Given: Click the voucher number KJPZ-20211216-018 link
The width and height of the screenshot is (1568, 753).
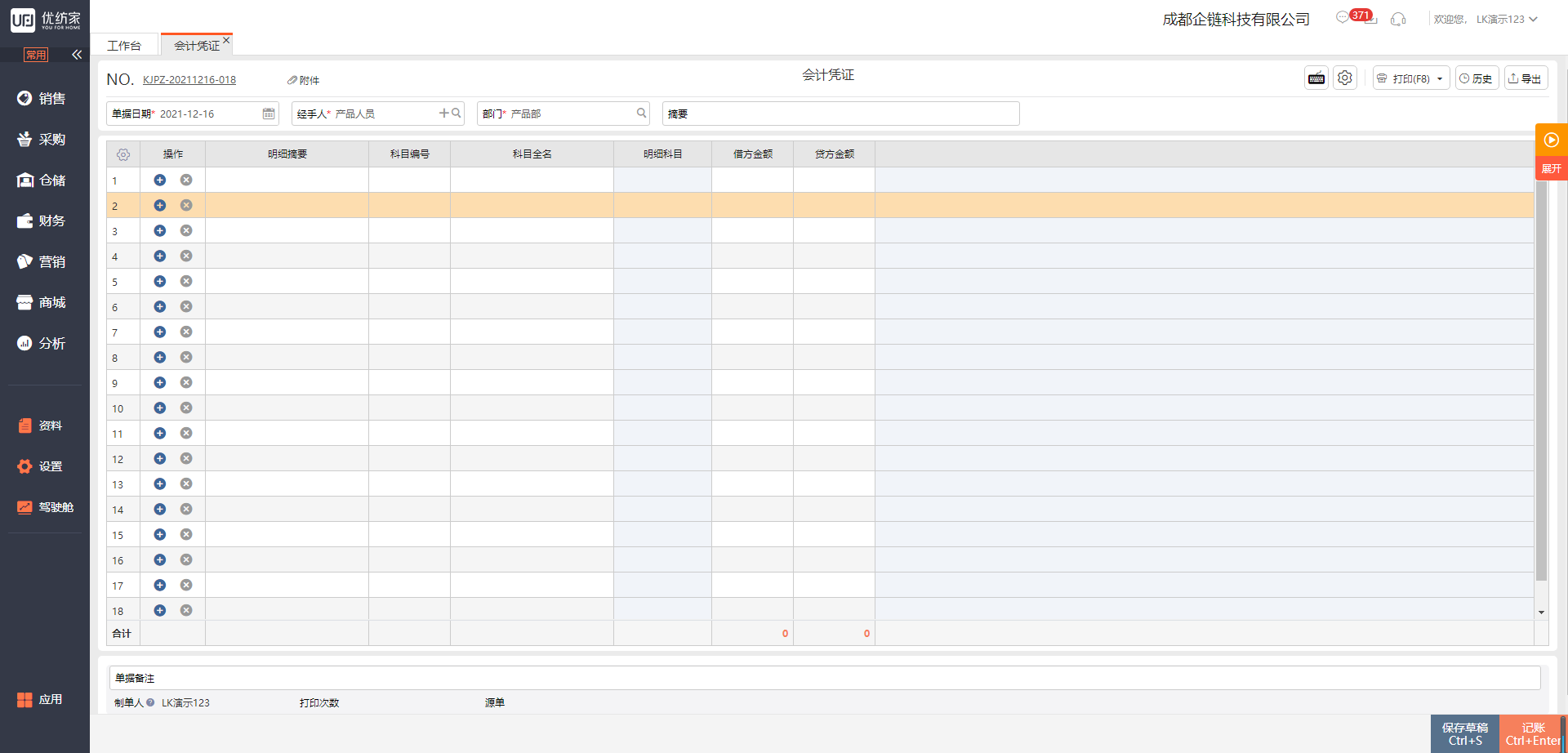Looking at the screenshot, I should tap(189, 80).
